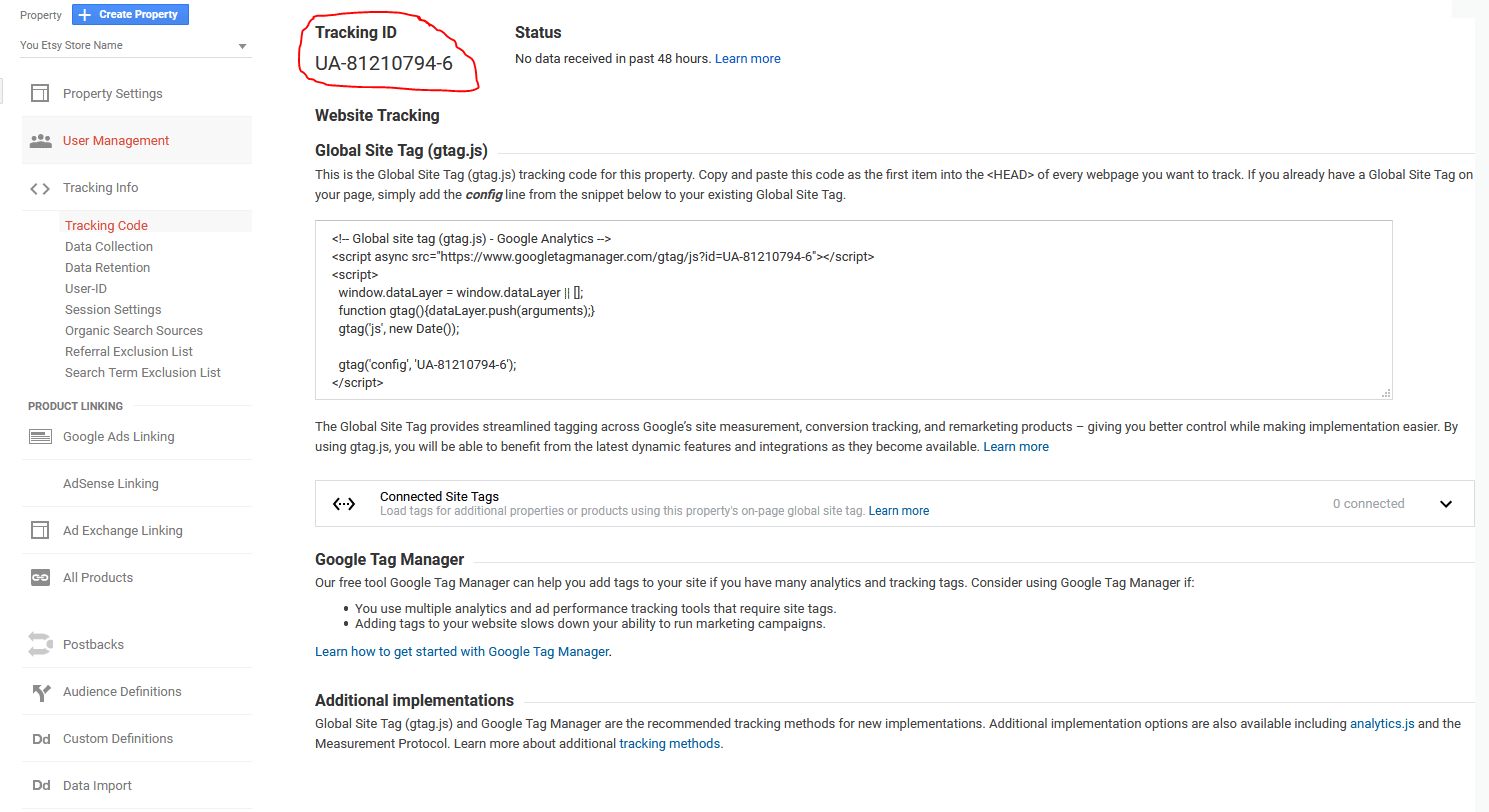Click the Create Property button
Viewport: 1489px width, 812px height.
[x=131, y=15]
